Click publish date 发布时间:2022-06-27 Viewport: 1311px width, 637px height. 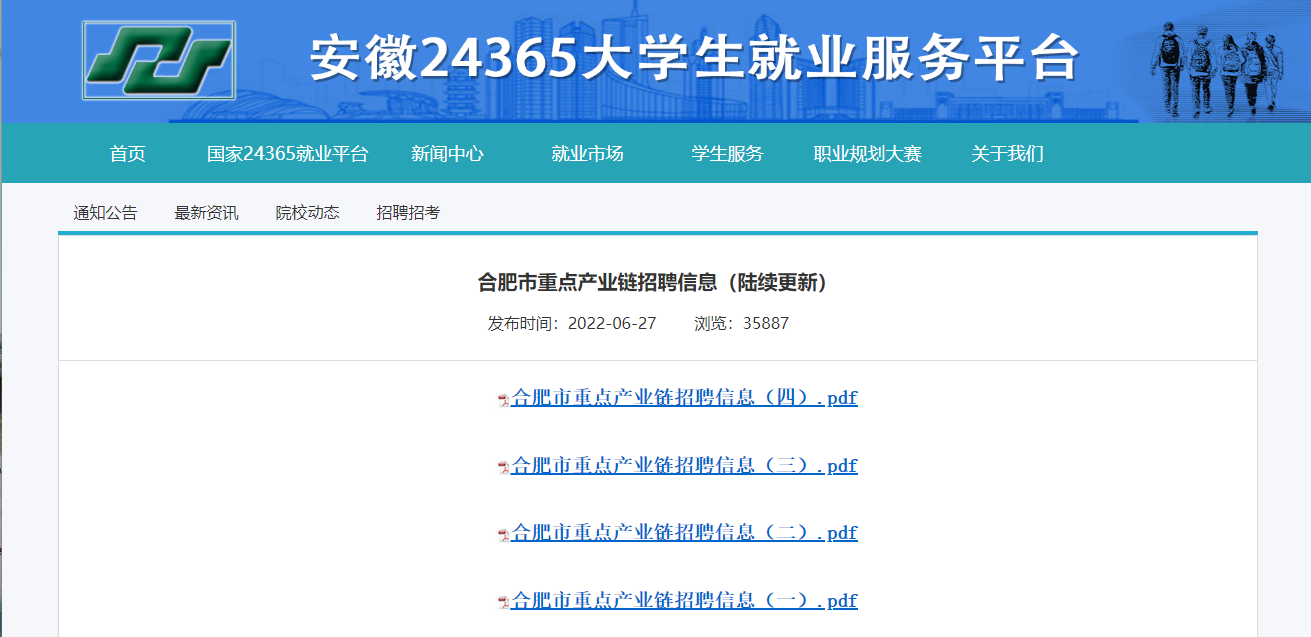point(572,324)
